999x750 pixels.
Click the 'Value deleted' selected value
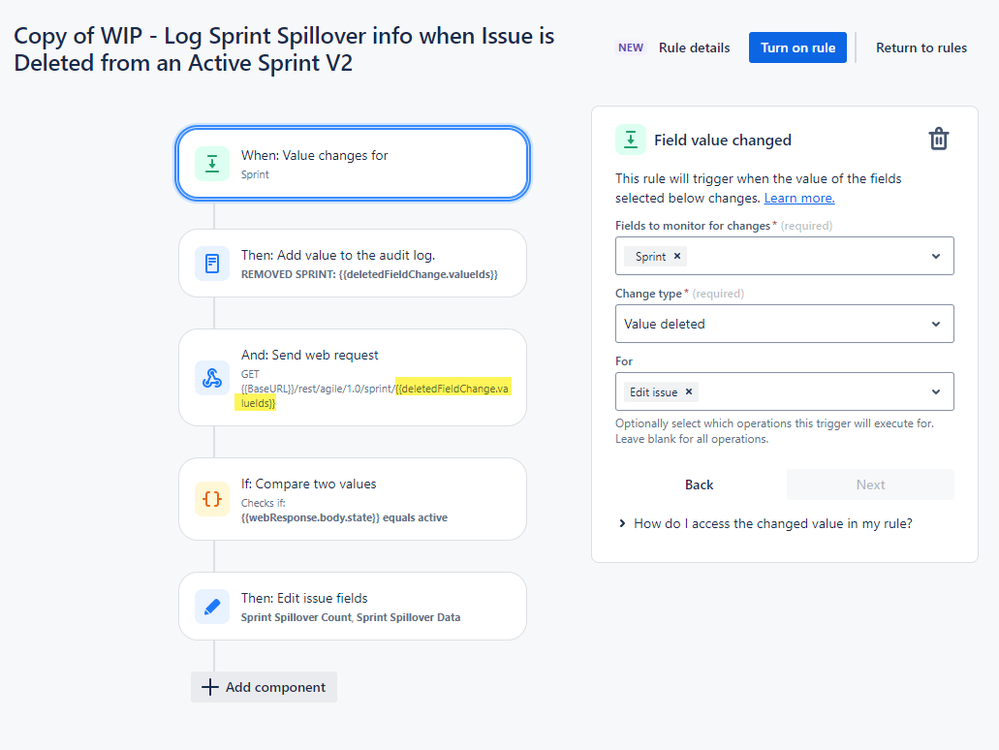(665, 324)
